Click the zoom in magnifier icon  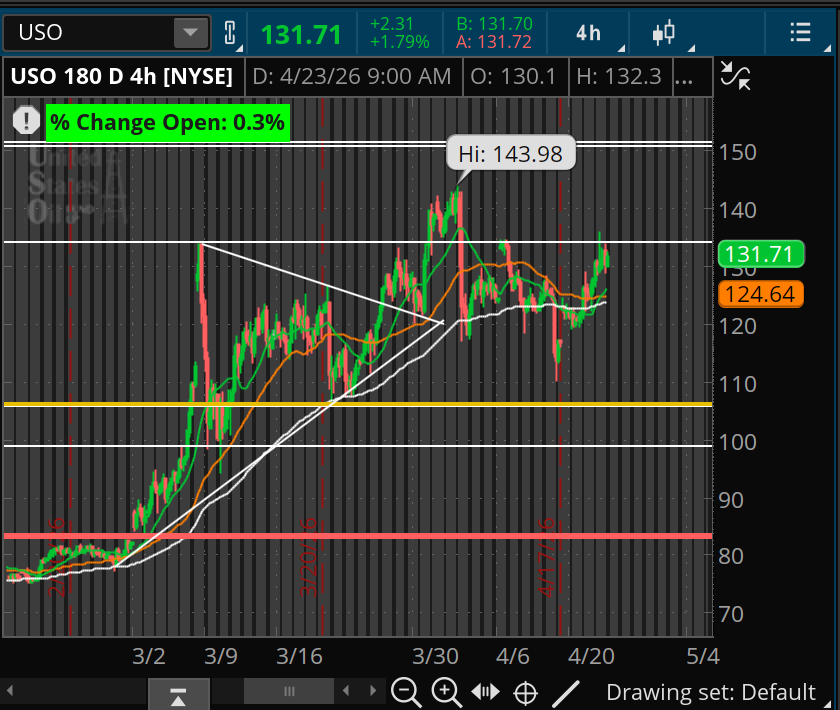[x=446, y=692]
